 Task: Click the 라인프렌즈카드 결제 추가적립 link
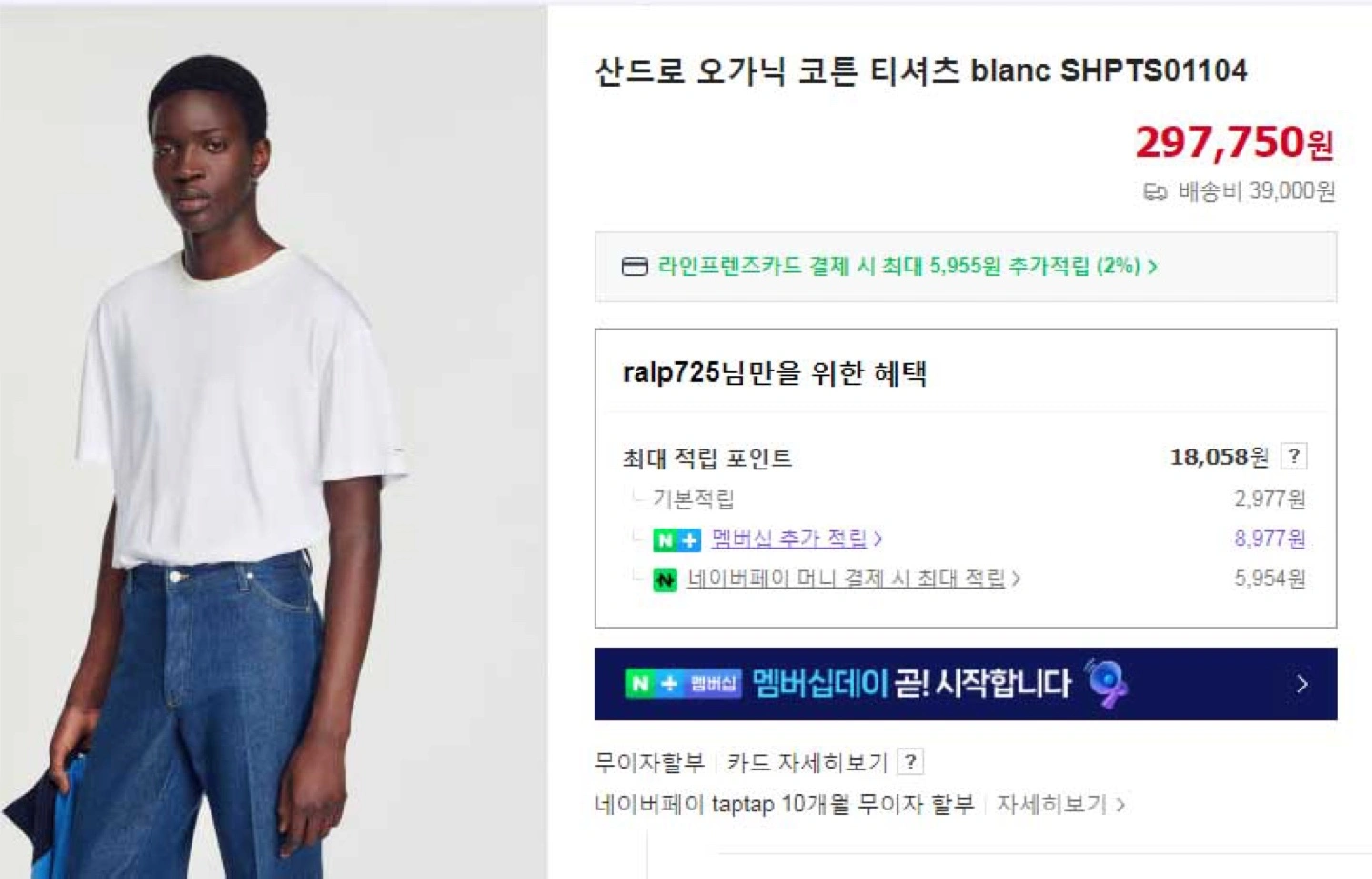pyautogui.click(x=899, y=267)
